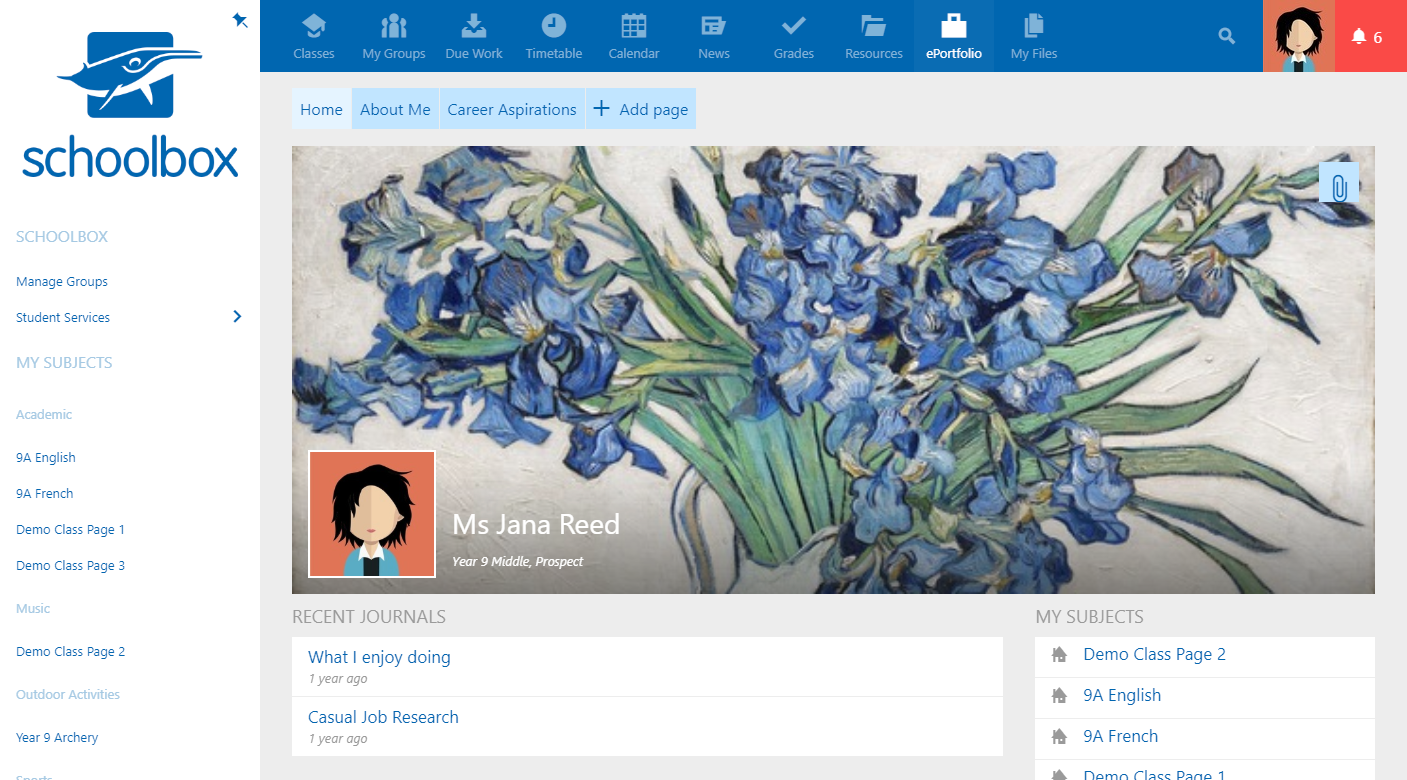This screenshot has width=1407, height=780.
Task: Click the user avatar in top bar
Action: (x=1299, y=36)
